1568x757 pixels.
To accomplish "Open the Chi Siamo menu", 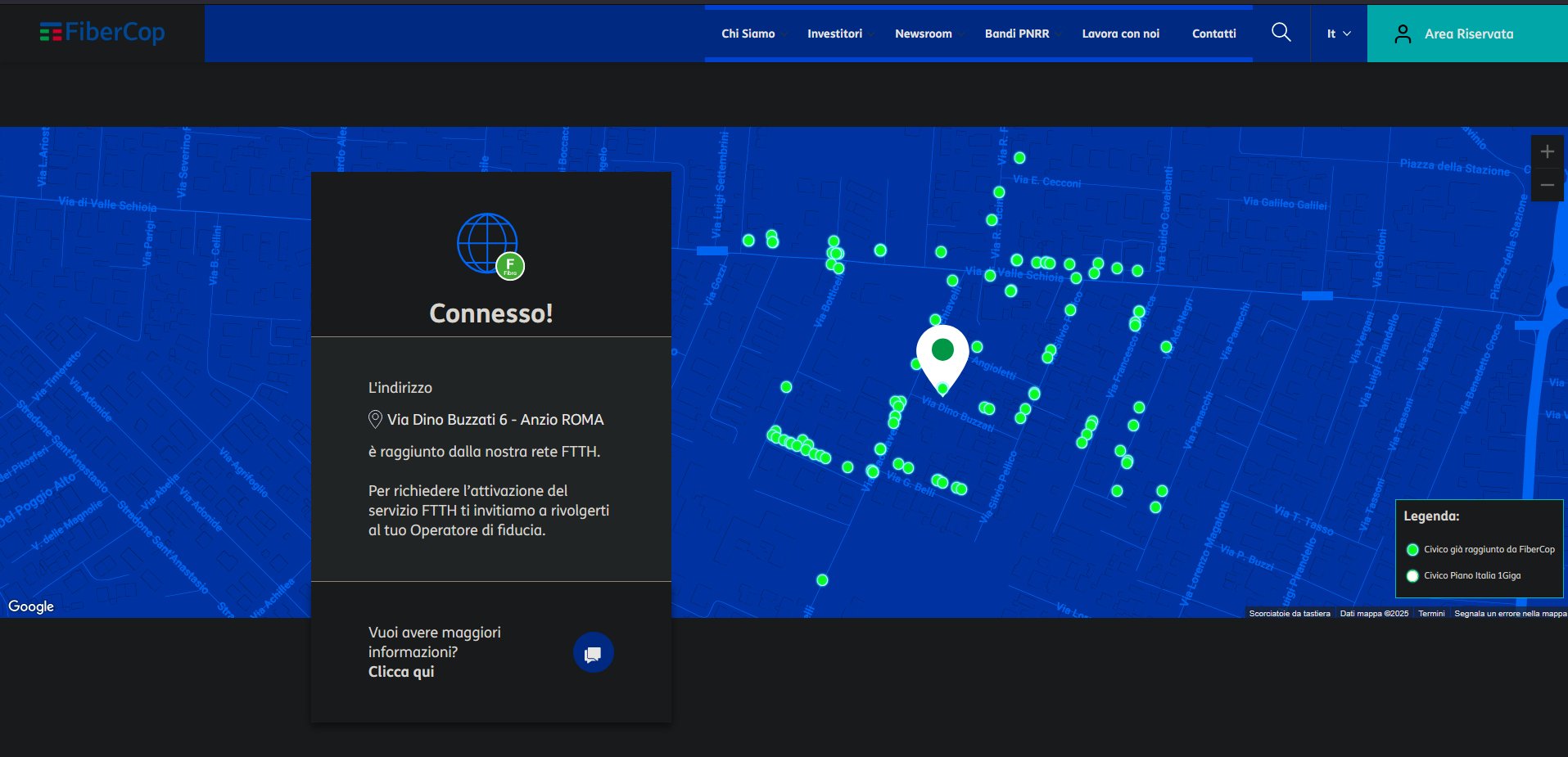I will coord(748,34).
